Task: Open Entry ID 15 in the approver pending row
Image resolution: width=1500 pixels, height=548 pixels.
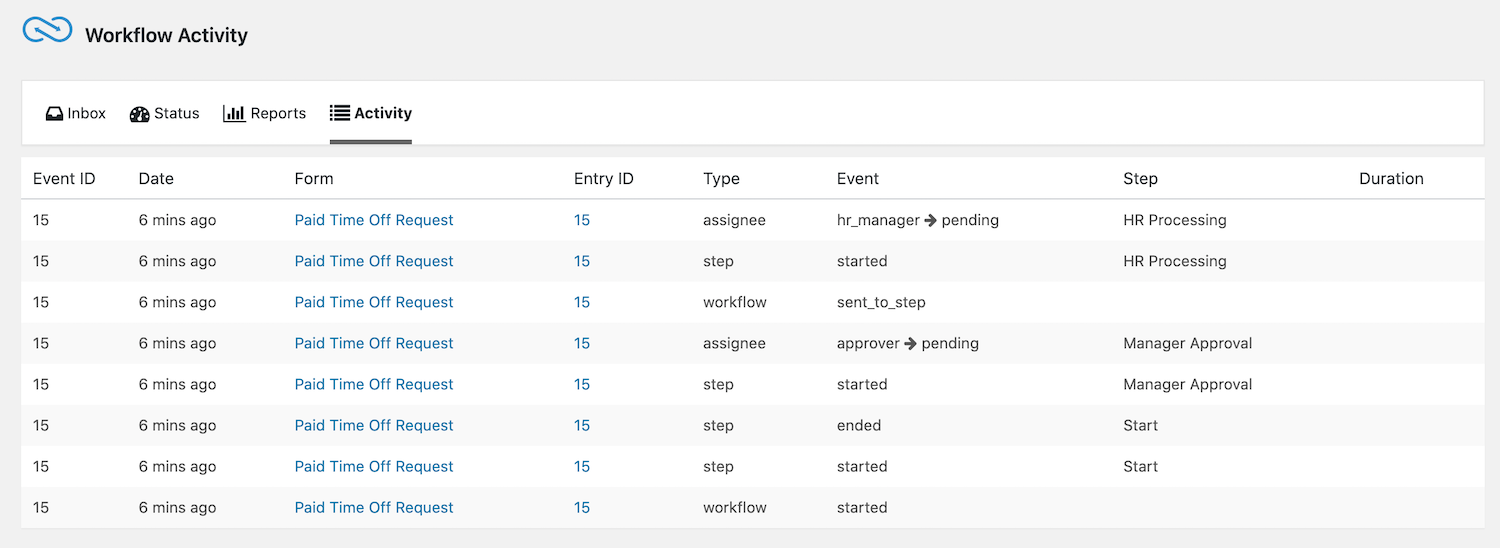Action: [x=582, y=343]
